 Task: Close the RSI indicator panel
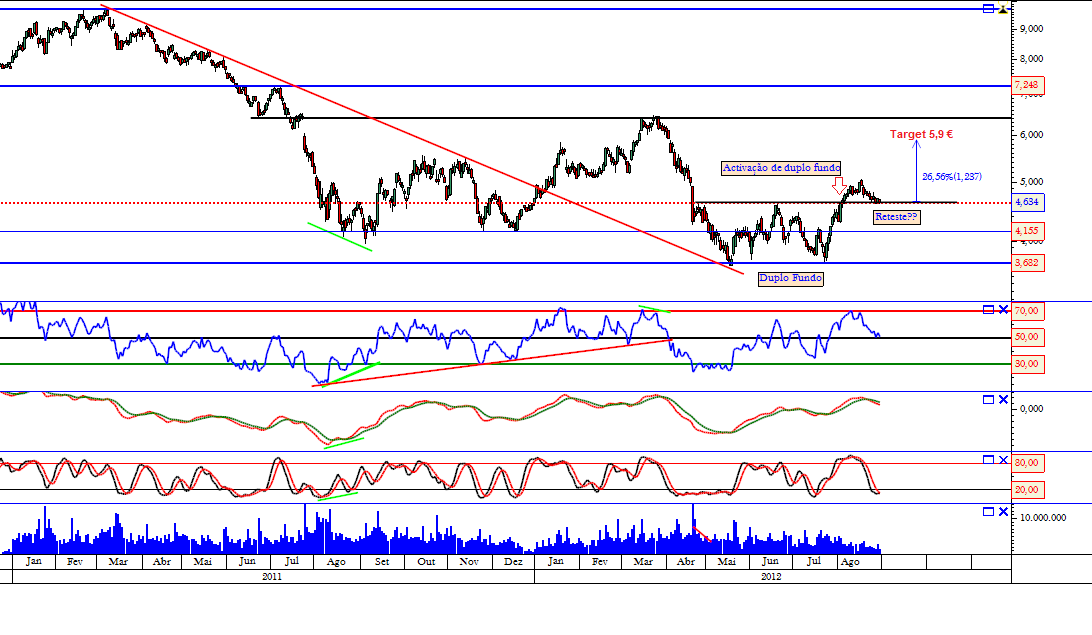(x=1004, y=310)
